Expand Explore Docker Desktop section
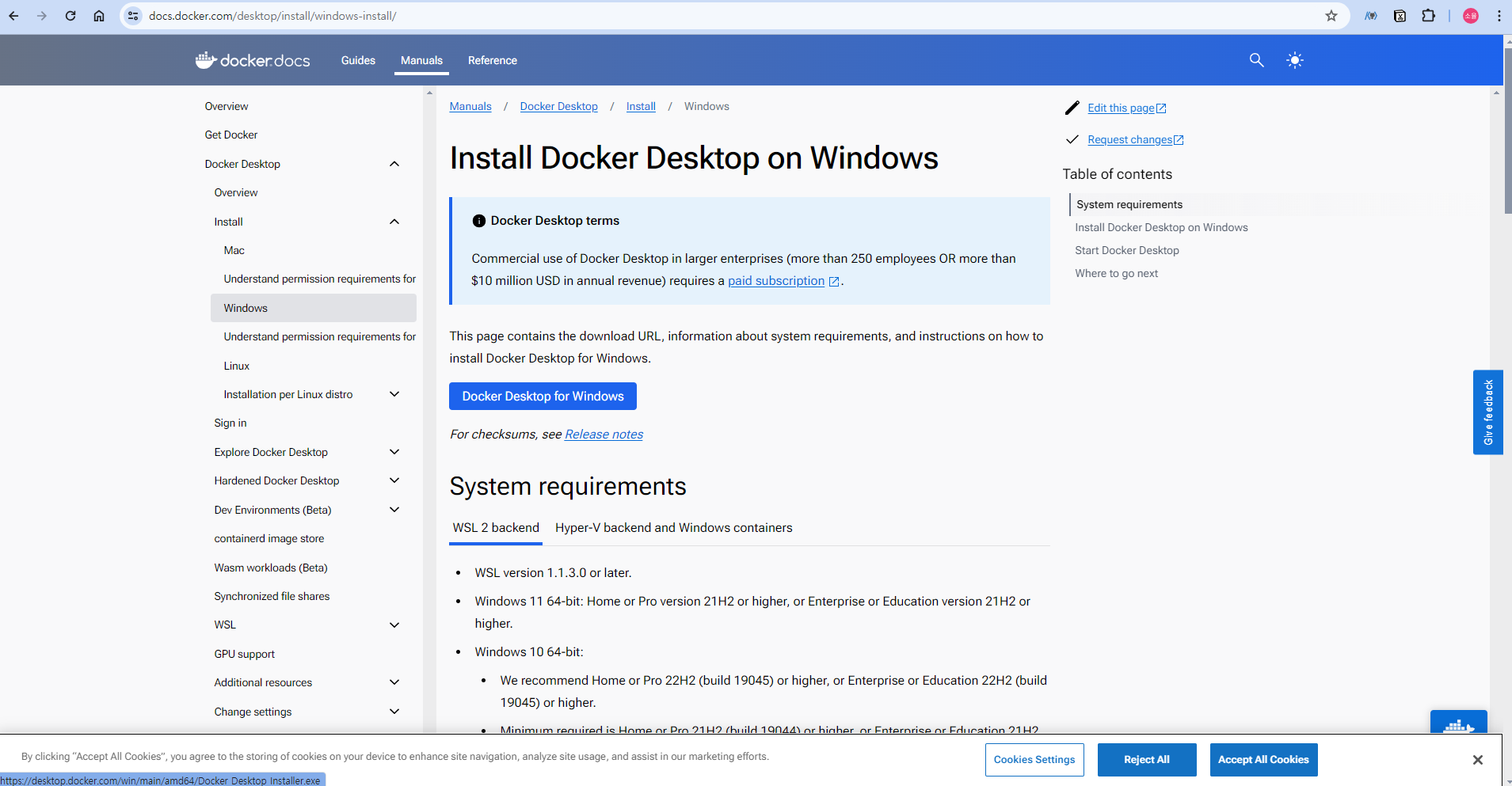 [x=394, y=452]
